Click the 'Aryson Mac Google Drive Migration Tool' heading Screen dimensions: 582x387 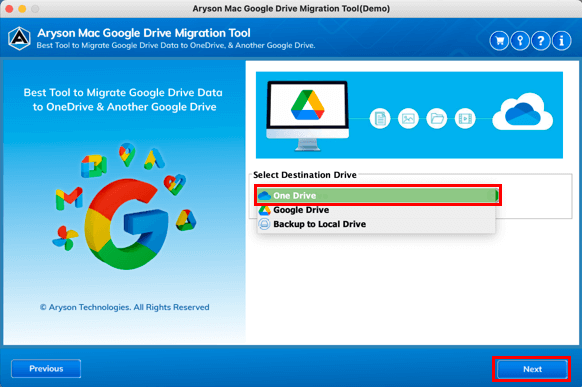(144, 33)
